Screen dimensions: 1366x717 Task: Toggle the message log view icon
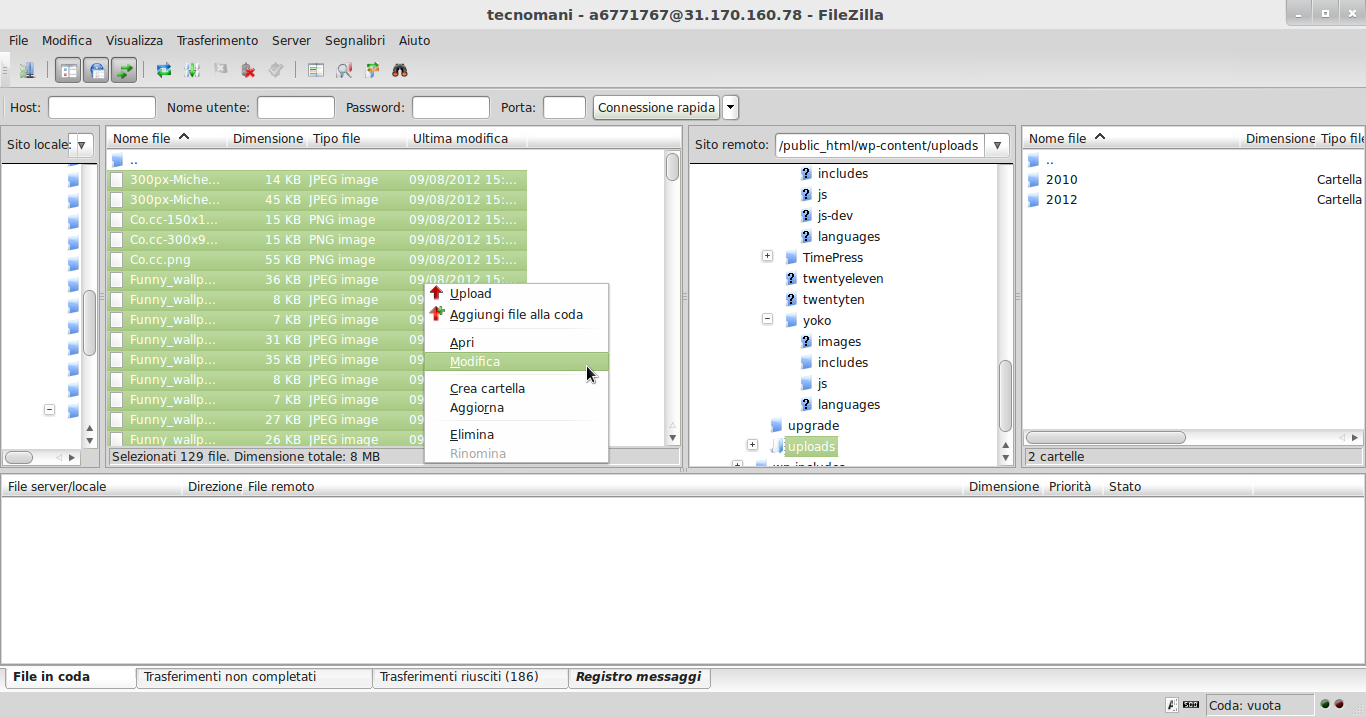point(68,70)
